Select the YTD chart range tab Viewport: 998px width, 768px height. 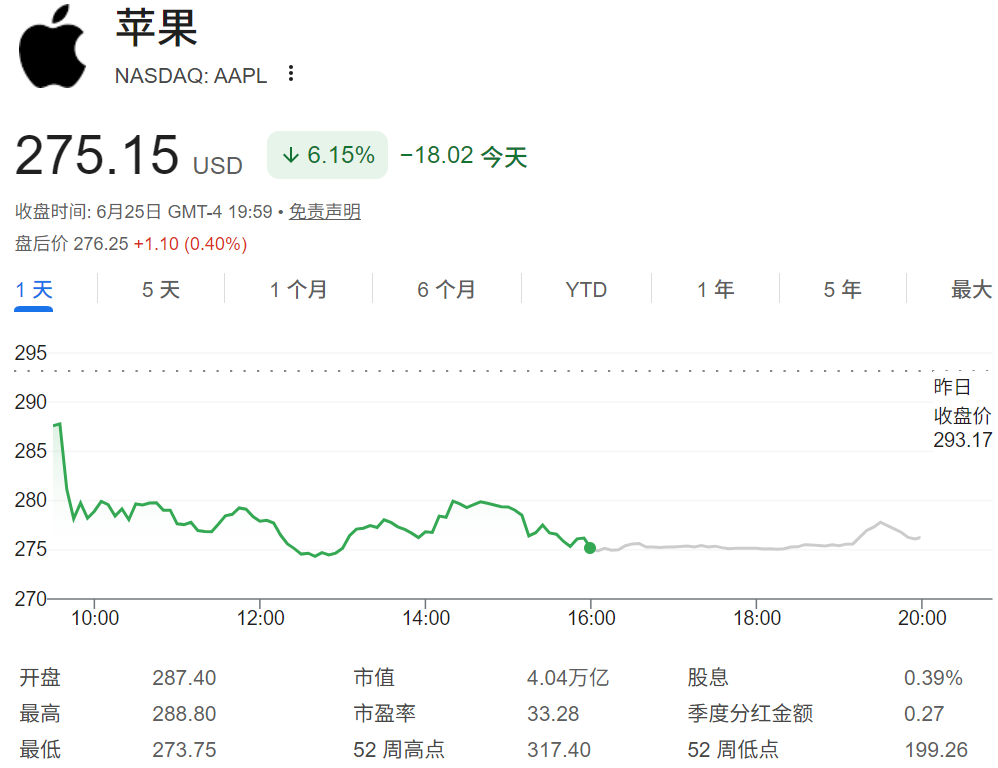pyautogui.click(x=586, y=290)
